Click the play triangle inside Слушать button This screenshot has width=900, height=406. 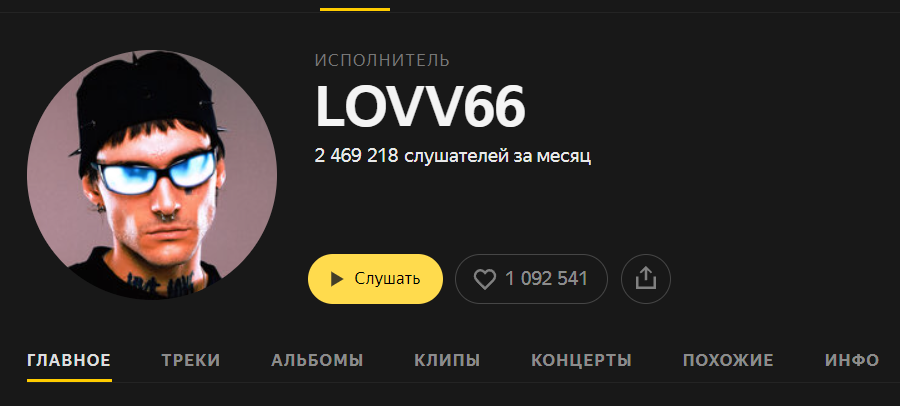pos(337,279)
